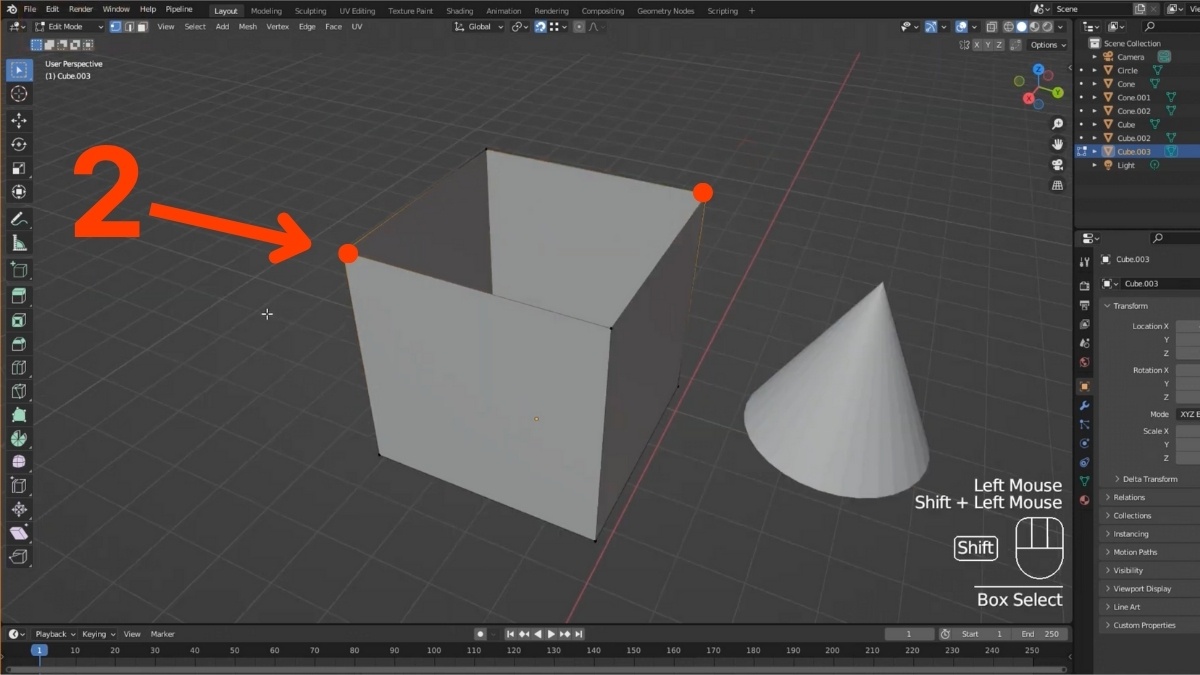1200x675 pixels.
Task: Pick the Knife tool
Action: (x=19, y=392)
